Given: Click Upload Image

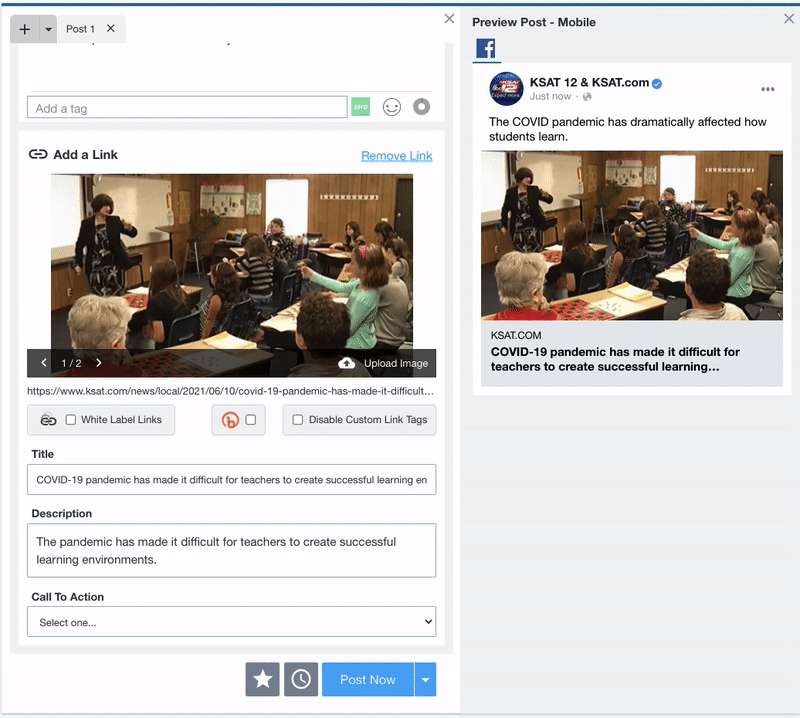Looking at the screenshot, I should click(395, 363).
